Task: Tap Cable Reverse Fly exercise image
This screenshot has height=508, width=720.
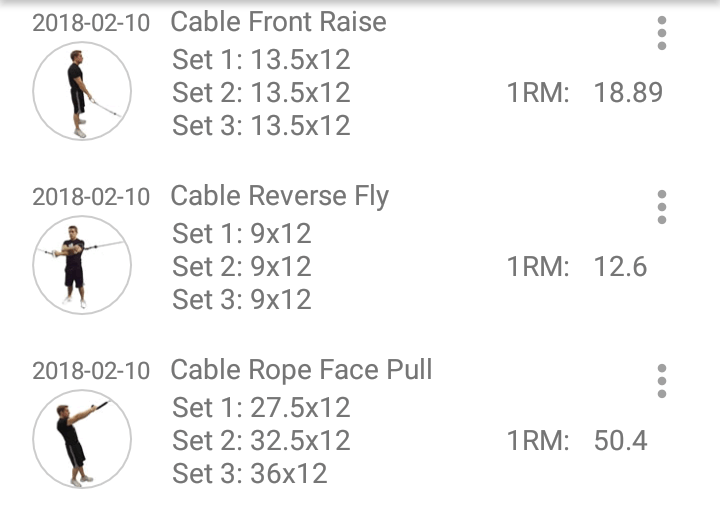Action: coord(82,265)
